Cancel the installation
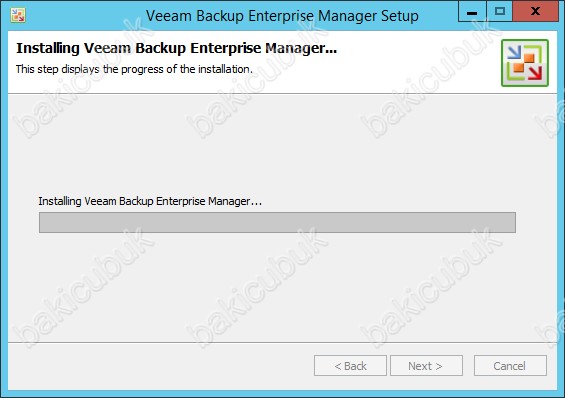 (x=510, y=366)
